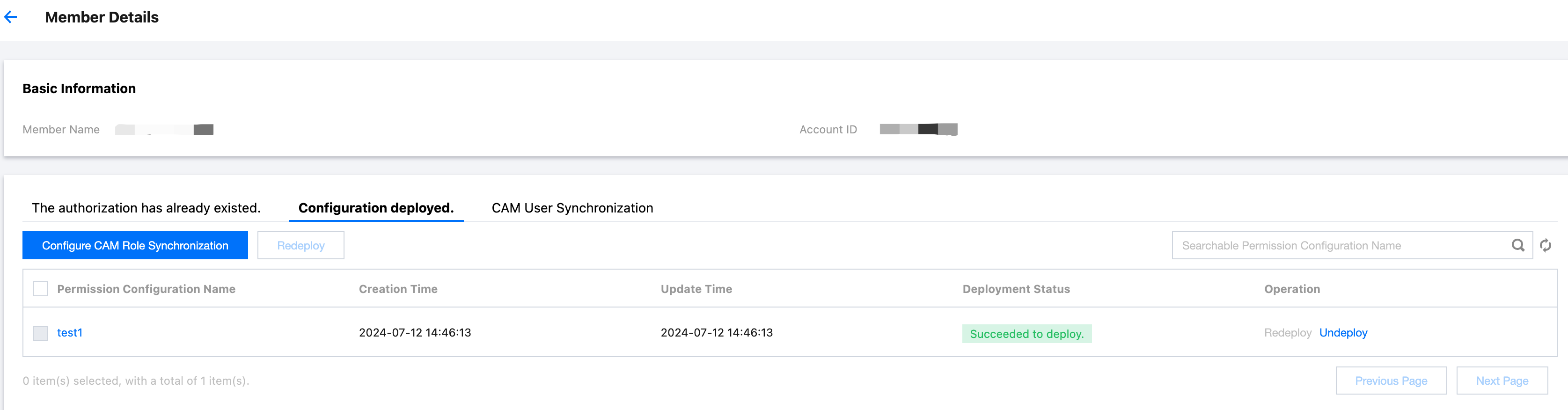Open the test1 permission configuration link
Screen dimensions: 1568x410
(69, 333)
